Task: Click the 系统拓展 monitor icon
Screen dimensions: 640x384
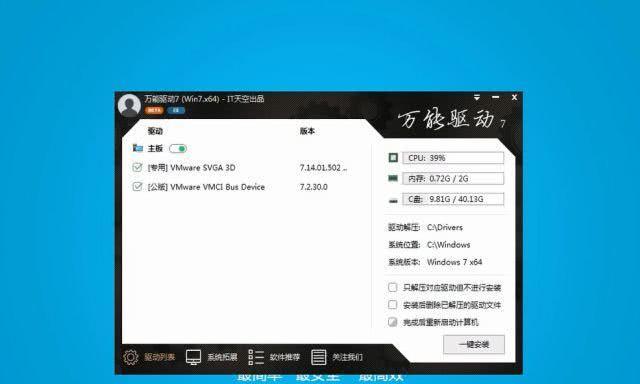Action: coord(193,357)
